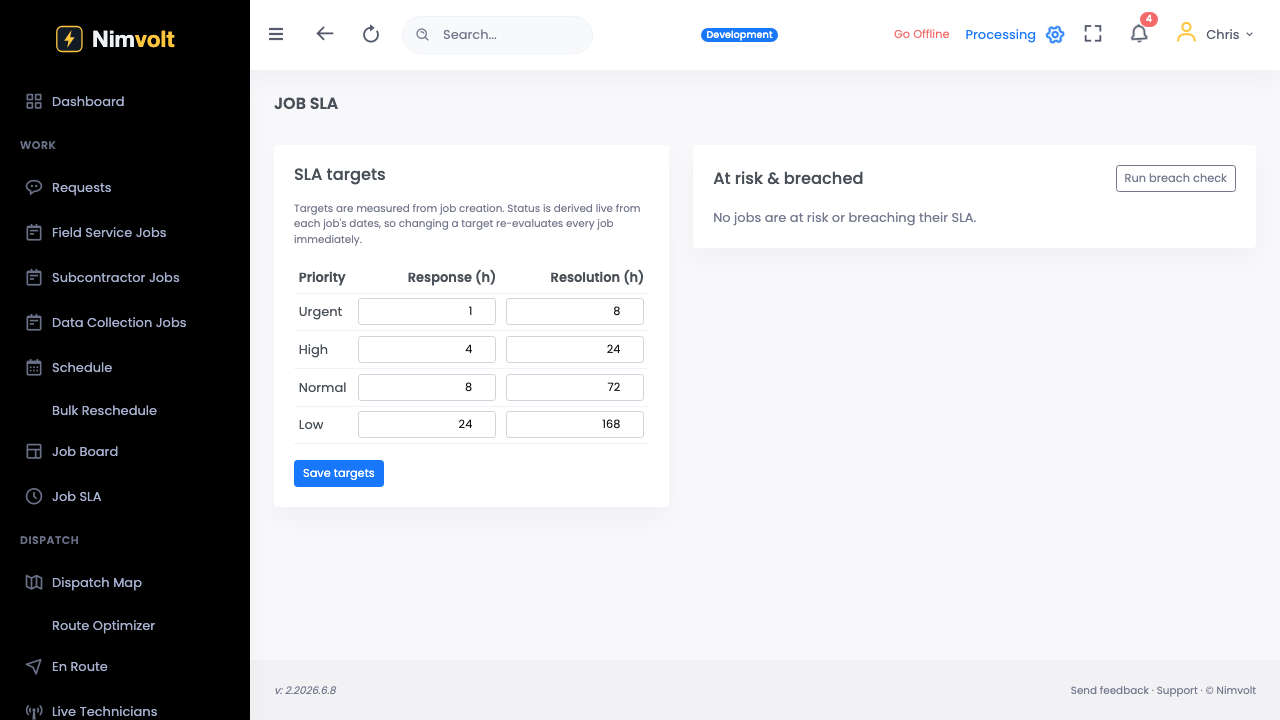
Task: Open the Chris user dropdown chevron
Action: 1249,35
